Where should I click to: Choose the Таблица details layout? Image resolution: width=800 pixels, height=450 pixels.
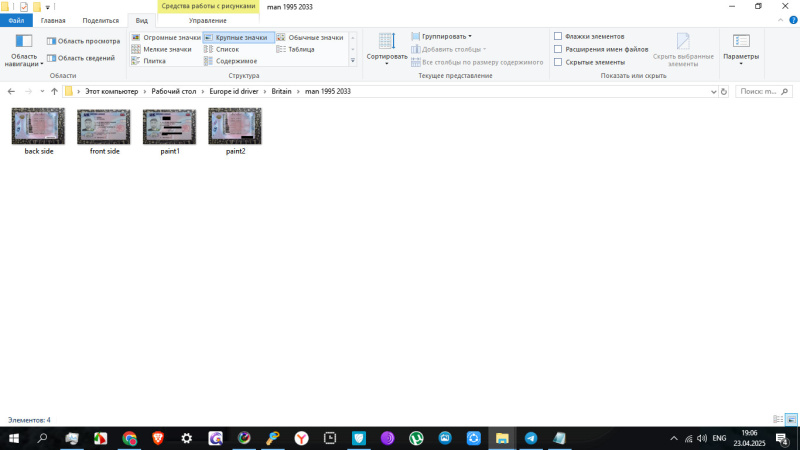[x=301, y=49]
